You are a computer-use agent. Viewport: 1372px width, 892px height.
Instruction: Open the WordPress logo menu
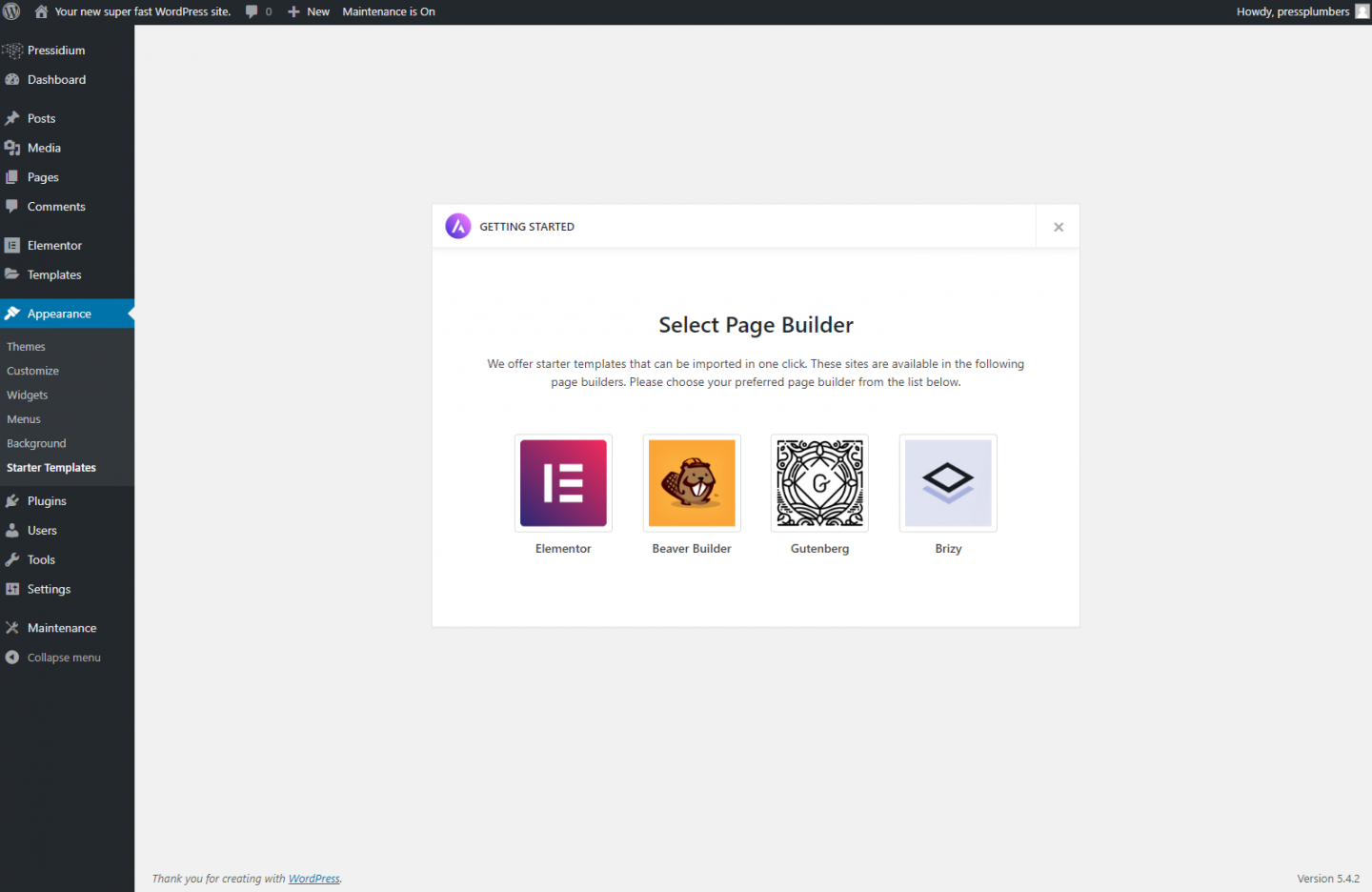pos(12,11)
